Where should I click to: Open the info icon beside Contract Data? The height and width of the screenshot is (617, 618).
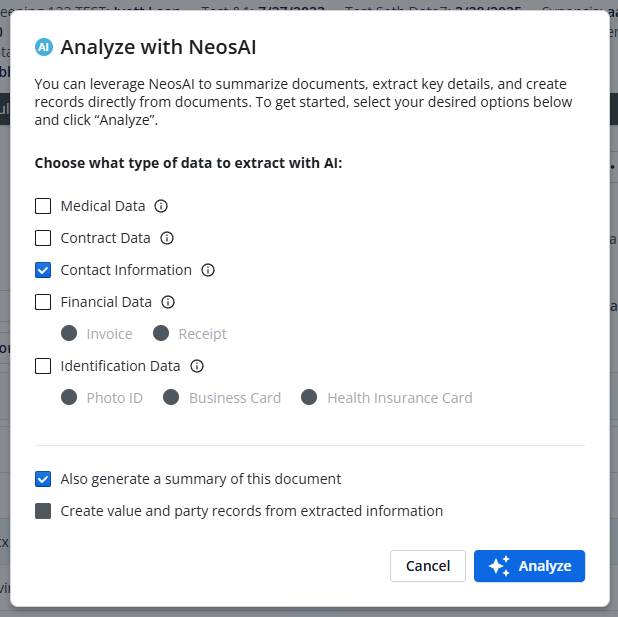tap(167, 238)
